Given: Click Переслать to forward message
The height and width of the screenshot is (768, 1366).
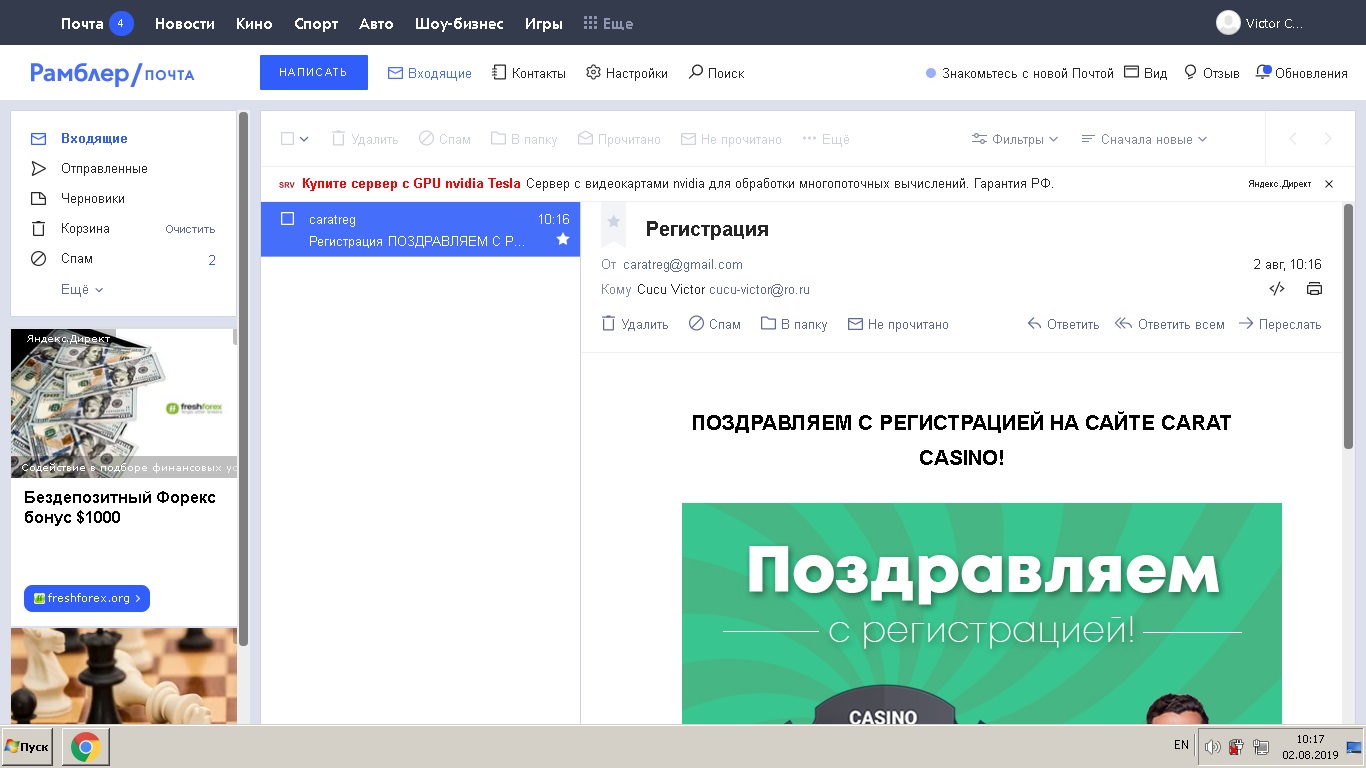Looking at the screenshot, I should coord(1280,324).
